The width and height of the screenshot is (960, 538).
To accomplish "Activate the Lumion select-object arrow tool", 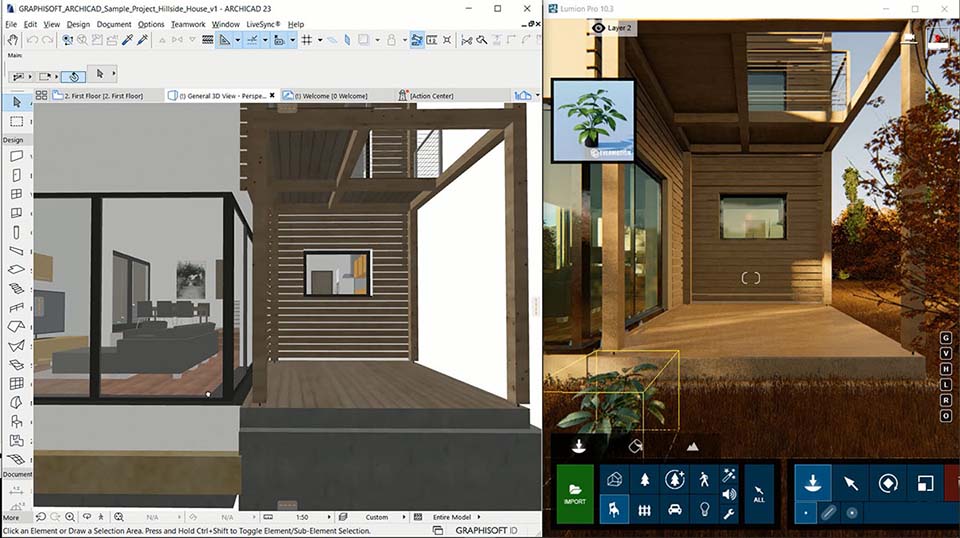I will (x=850, y=483).
